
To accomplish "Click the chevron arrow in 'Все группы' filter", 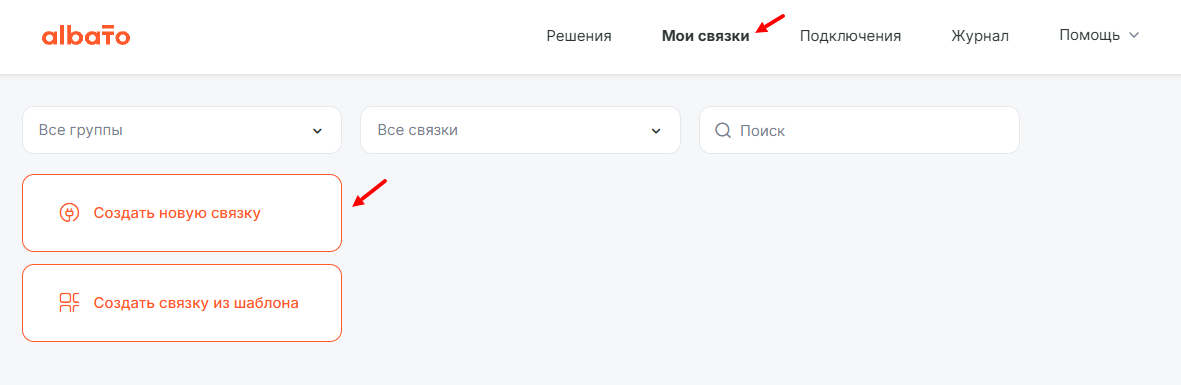I will [x=317, y=131].
